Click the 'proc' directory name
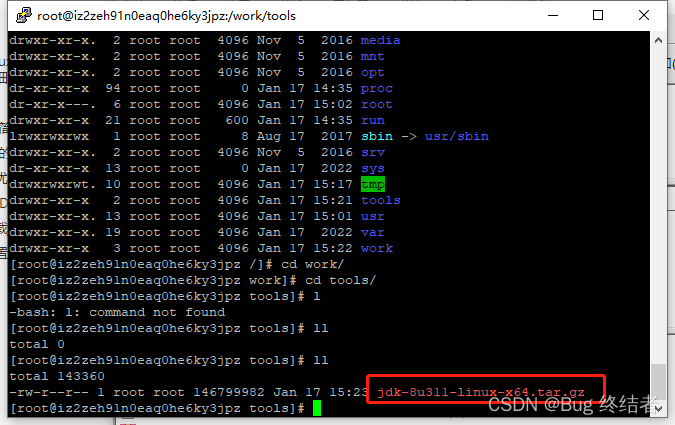 (377, 89)
